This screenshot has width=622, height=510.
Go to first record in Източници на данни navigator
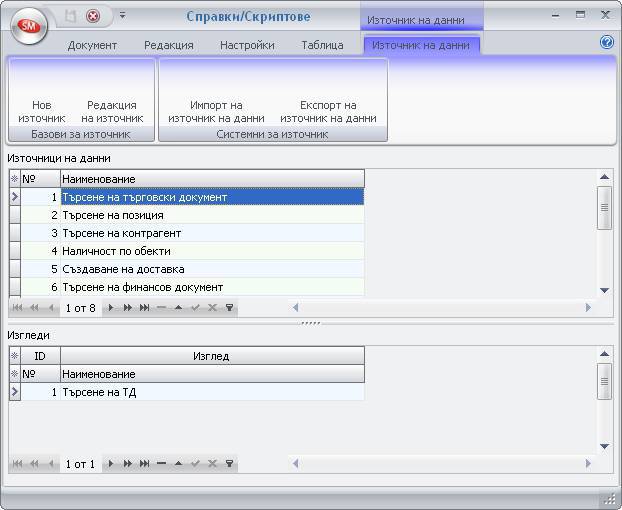17,307
